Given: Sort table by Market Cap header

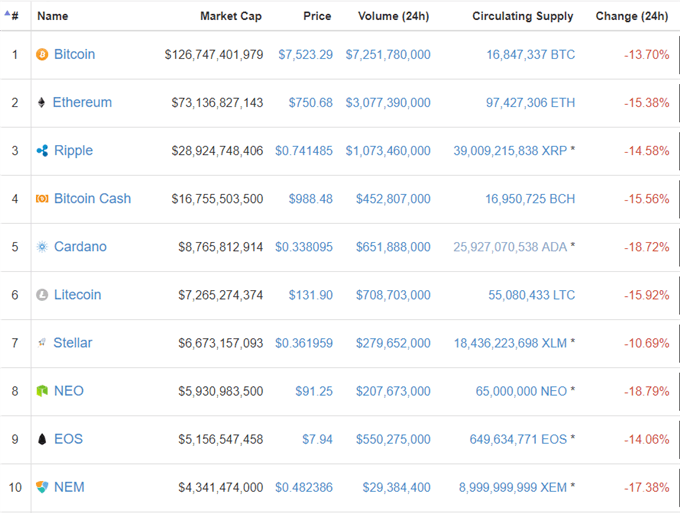Looking at the screenshot, I should click(x=231, y=16).
